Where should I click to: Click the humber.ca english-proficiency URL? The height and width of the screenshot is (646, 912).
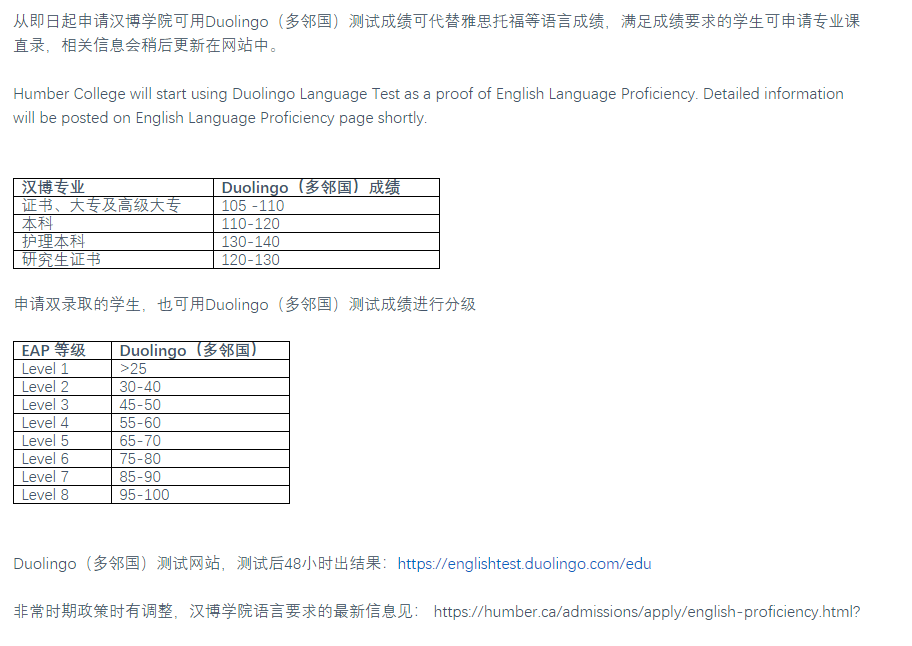(646, 612)
